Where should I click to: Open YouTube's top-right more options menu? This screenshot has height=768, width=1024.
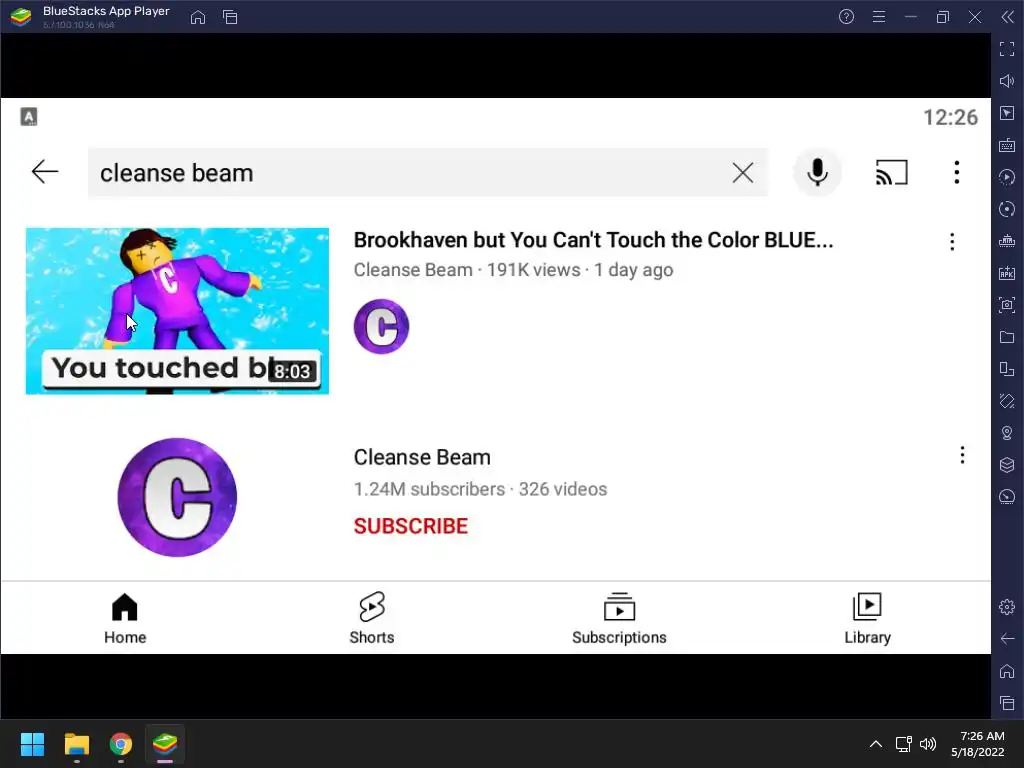pos(957,172)
